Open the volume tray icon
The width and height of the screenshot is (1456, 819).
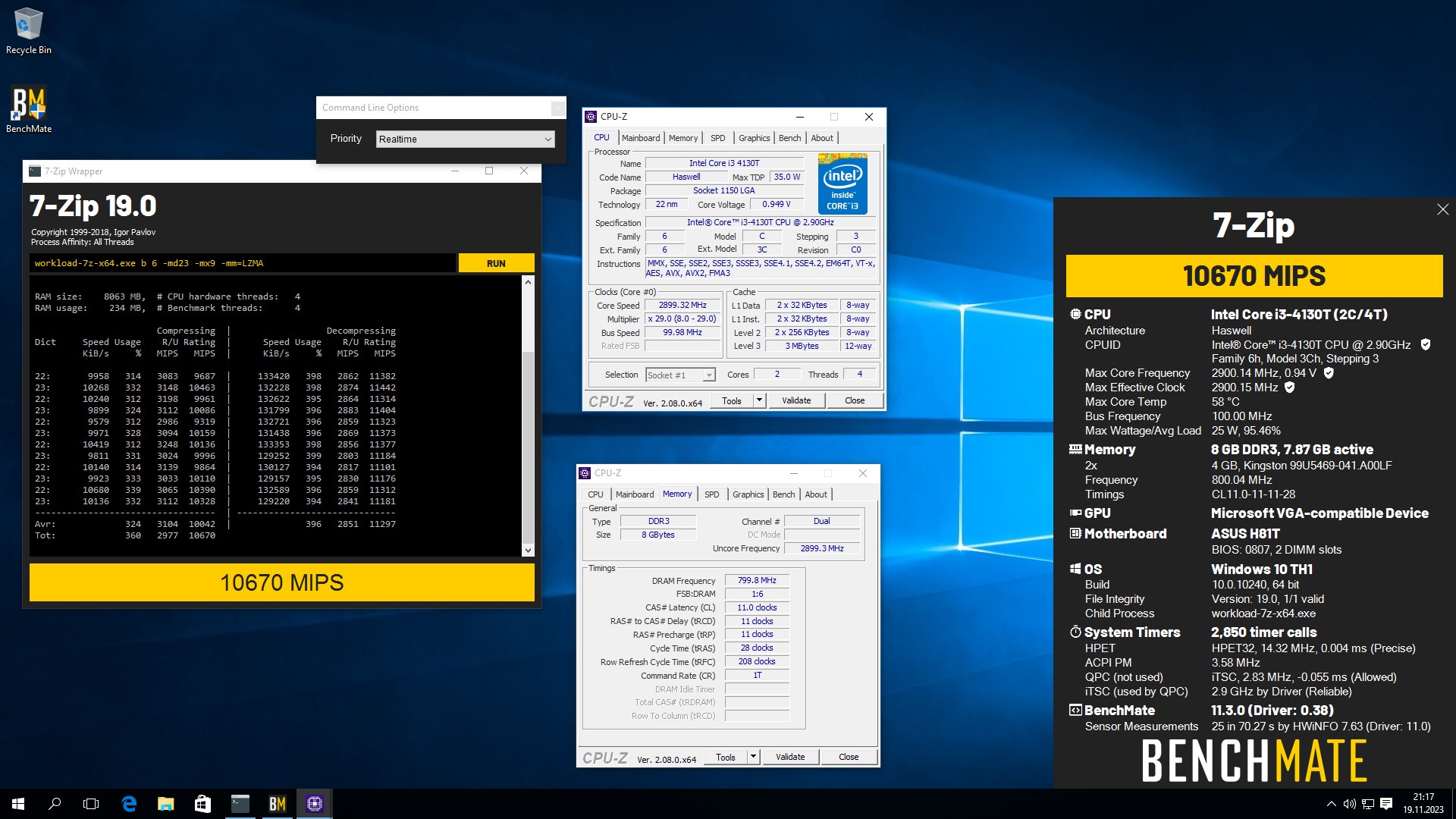[1349, 804]
